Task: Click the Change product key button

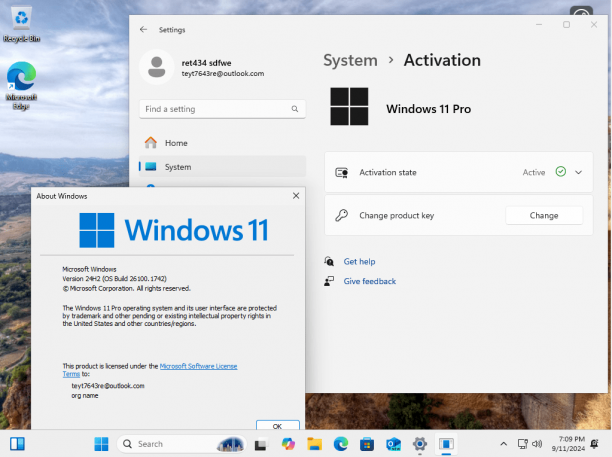Action: (544, 215)
